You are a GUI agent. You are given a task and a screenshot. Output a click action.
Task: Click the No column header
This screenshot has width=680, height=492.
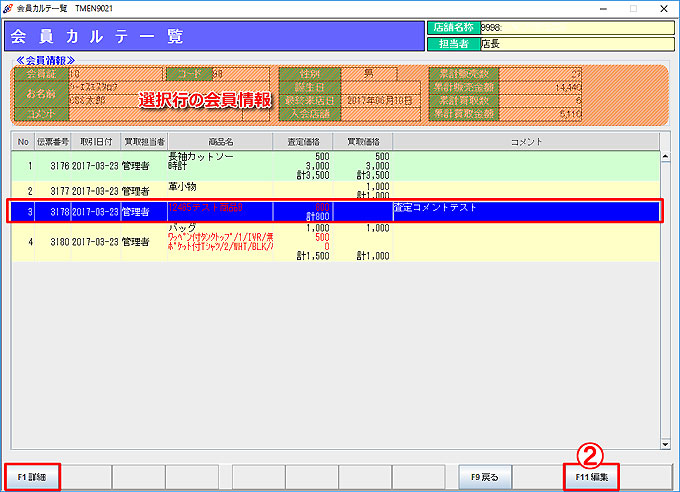(x=24, y=142)
